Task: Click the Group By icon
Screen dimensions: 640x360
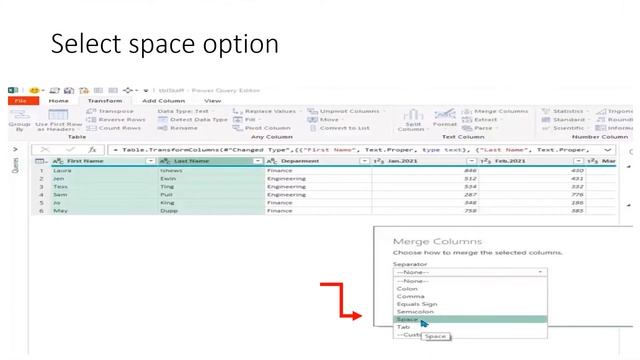Action: pyautogui.click(x=19, y=120)
